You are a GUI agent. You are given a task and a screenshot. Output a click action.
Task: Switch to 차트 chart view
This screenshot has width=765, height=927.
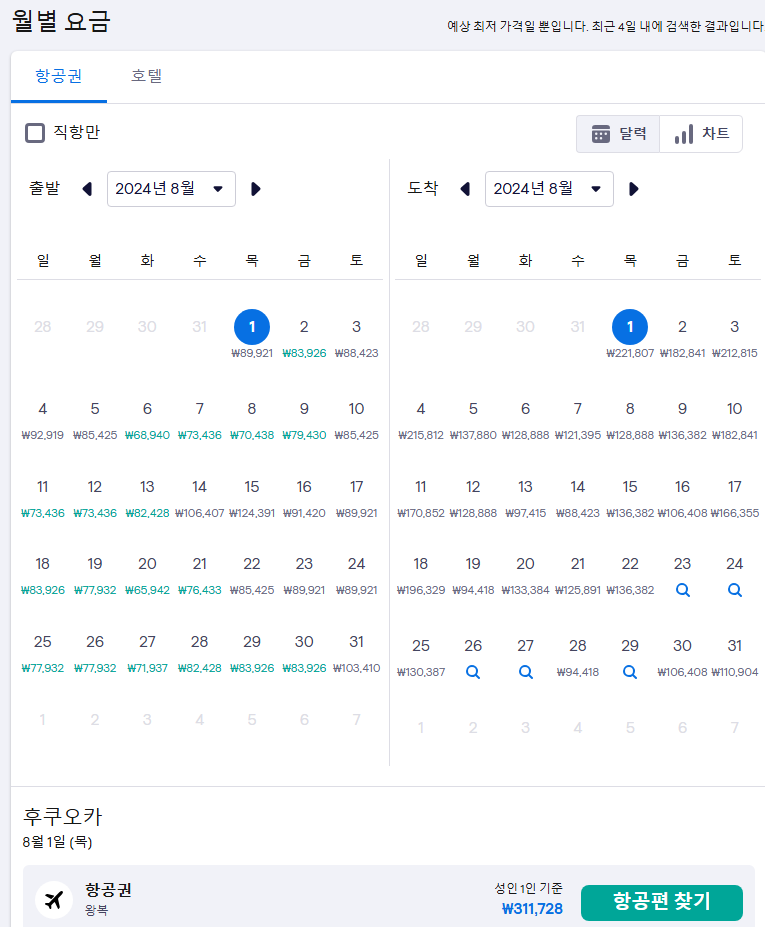click(701, 134)
